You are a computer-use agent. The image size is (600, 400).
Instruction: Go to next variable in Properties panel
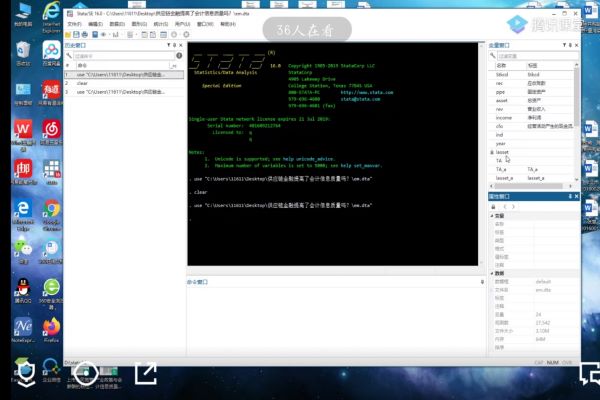coord(513,207)
